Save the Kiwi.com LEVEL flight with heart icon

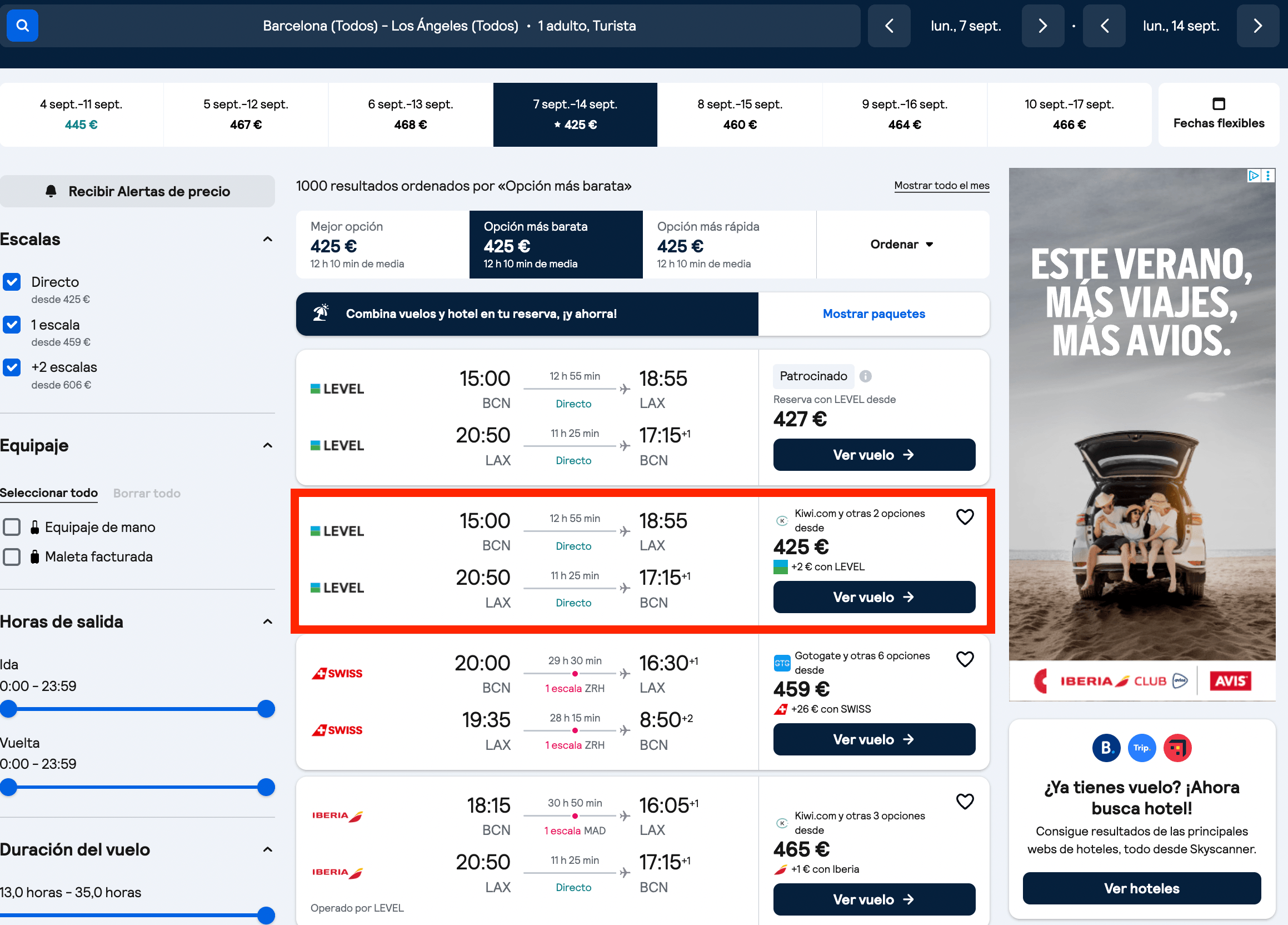coord(965,516)
